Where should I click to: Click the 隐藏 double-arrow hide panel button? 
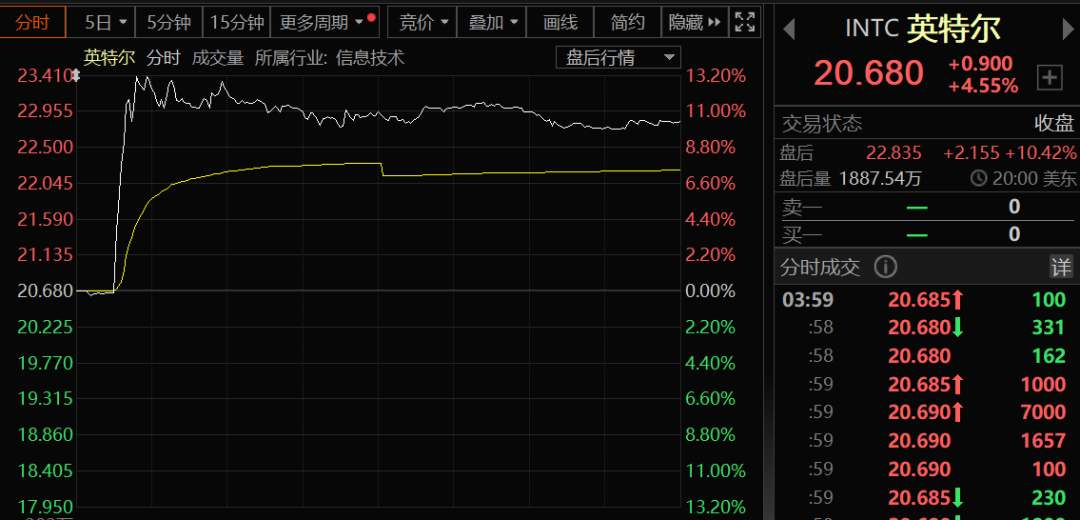[x=696, y=22]
